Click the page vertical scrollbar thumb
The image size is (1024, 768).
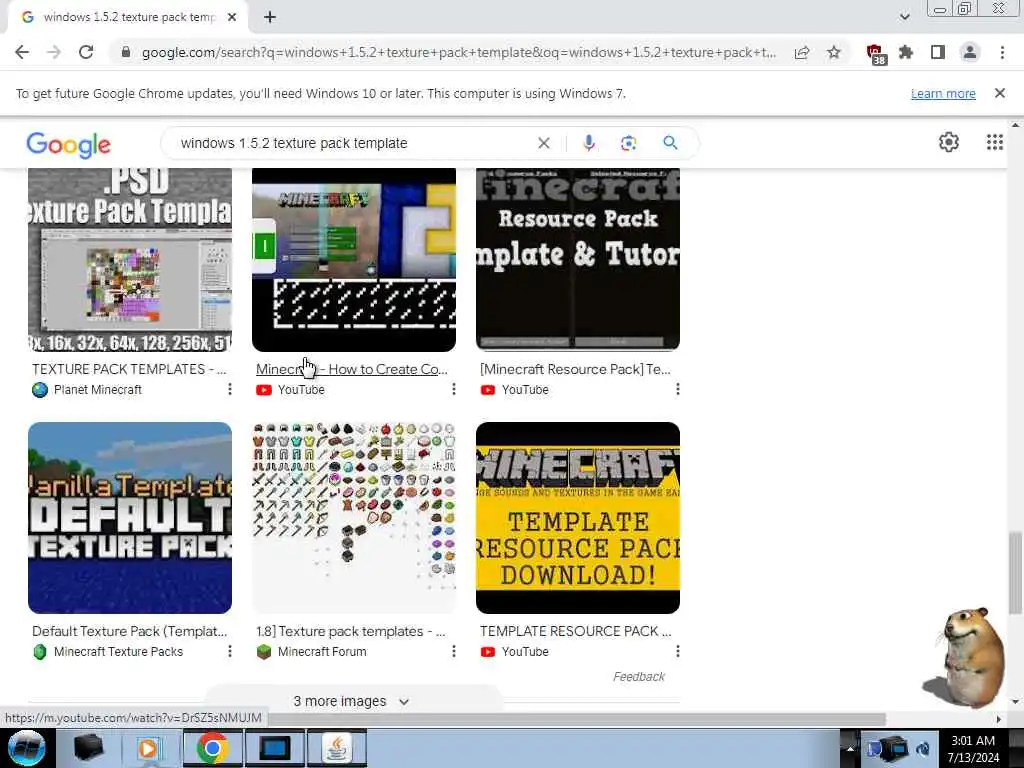[x=1015, y=573]
